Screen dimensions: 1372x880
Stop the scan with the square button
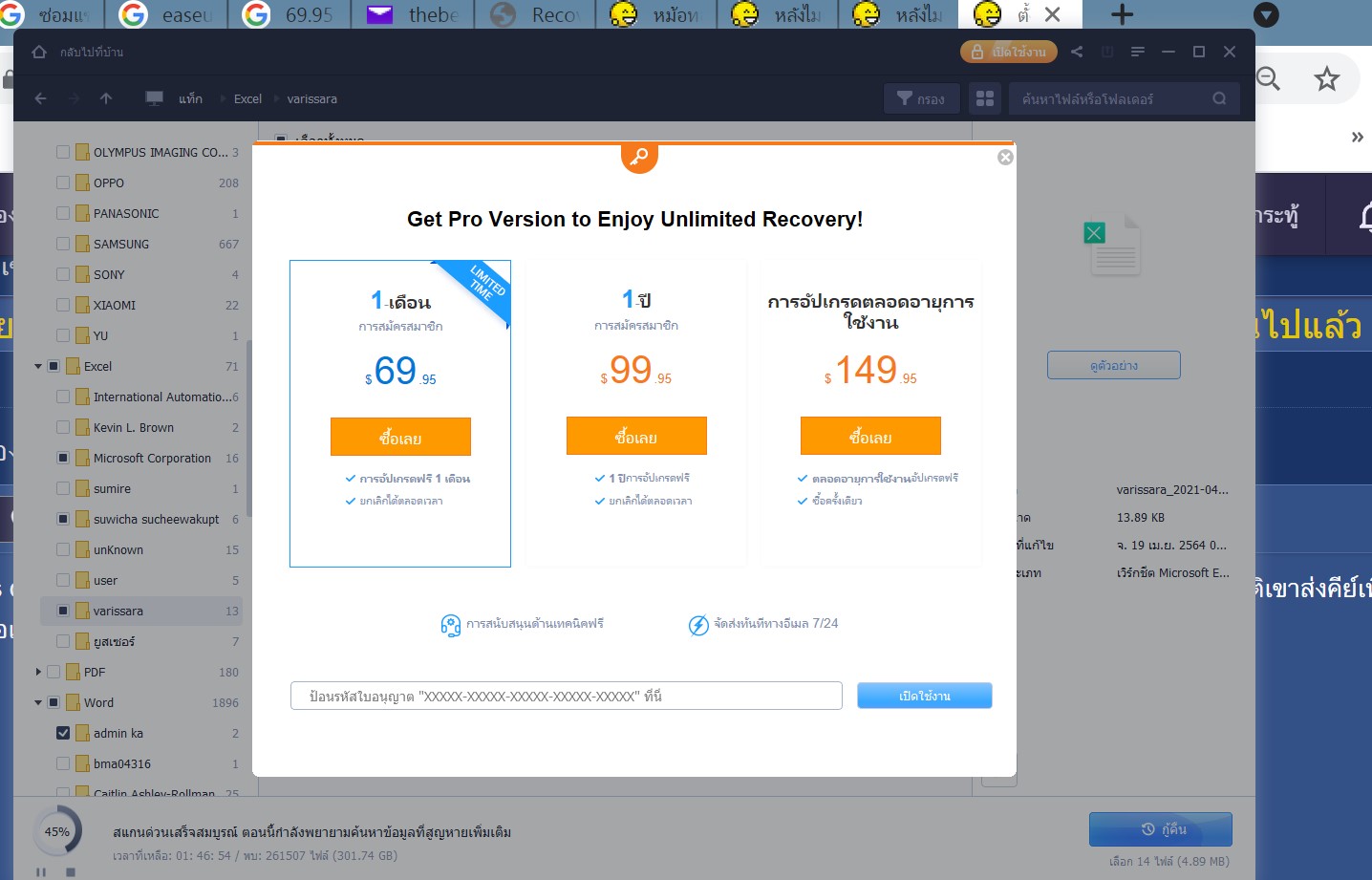pyautogui.click(x=71, y=871)
